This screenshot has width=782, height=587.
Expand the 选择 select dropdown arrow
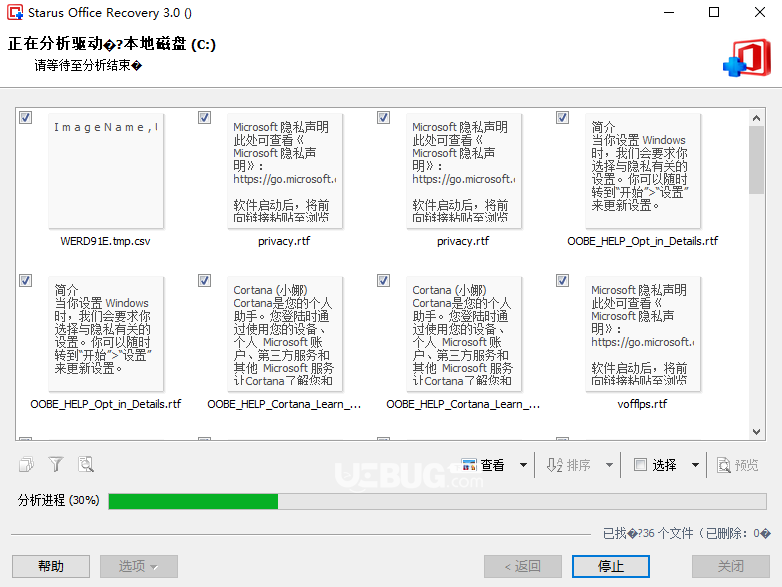(x=695, y=465)
